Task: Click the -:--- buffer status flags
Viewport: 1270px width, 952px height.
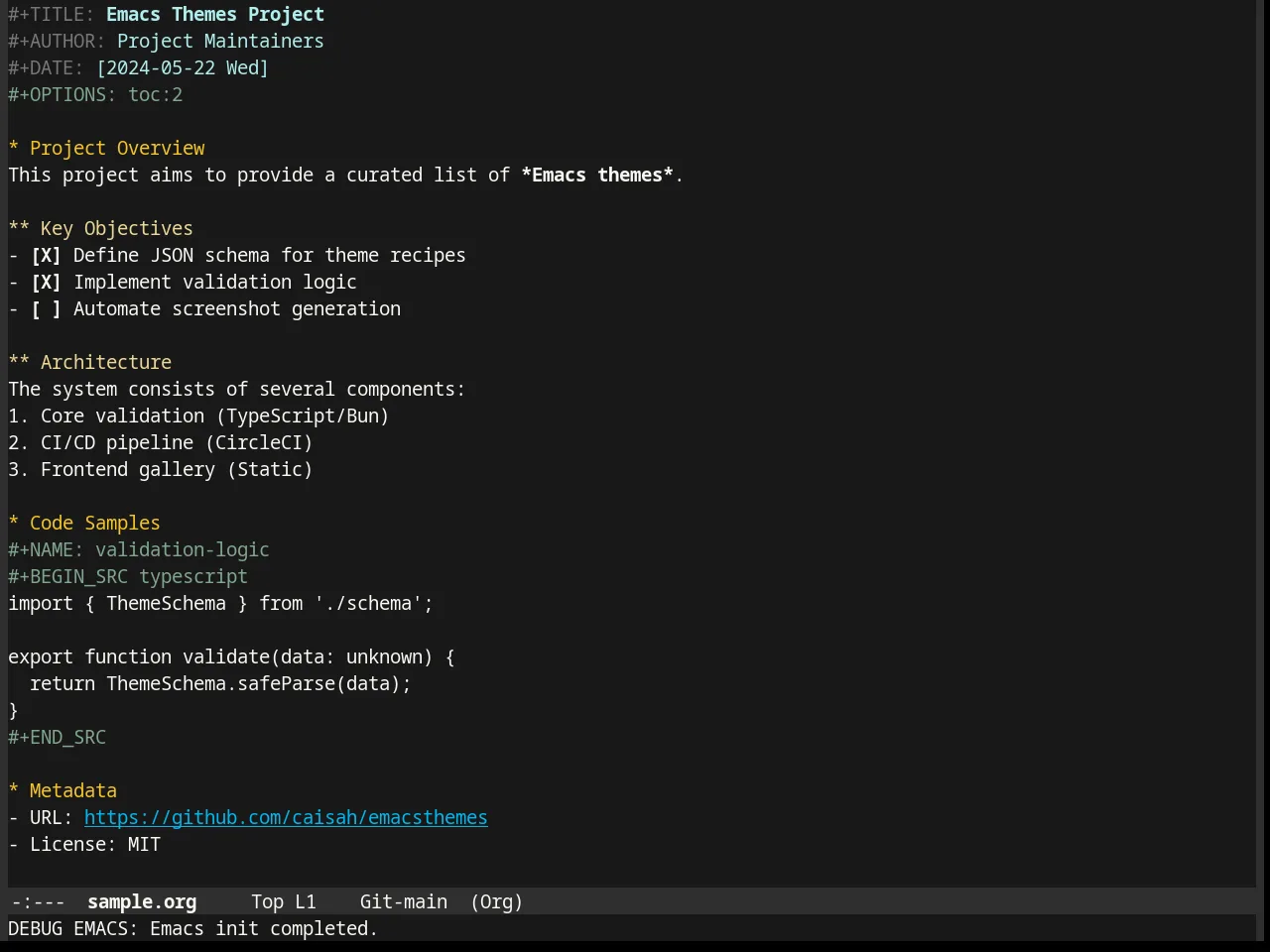Action: click(x=38, y=902)
